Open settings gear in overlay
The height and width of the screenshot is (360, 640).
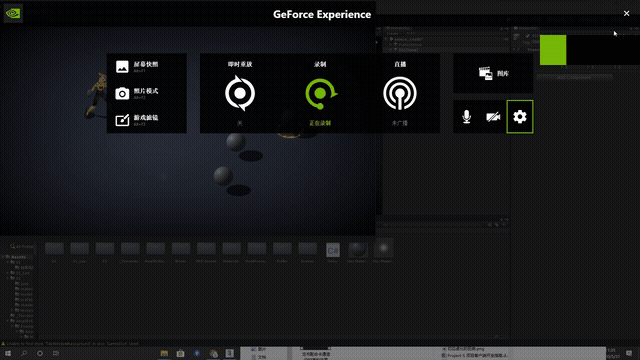520,117
